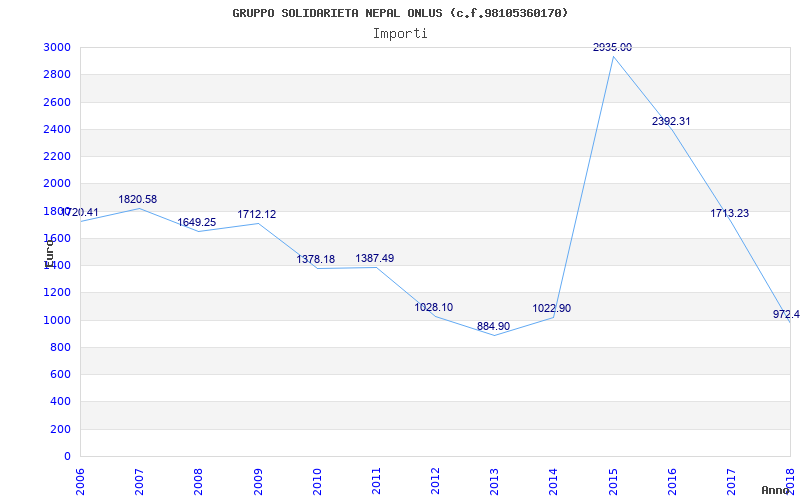Image resolution: width=800 pixels, height=500 pixels.
Task: Click the 2017 x-axis year label
Action: coord(731,482)
